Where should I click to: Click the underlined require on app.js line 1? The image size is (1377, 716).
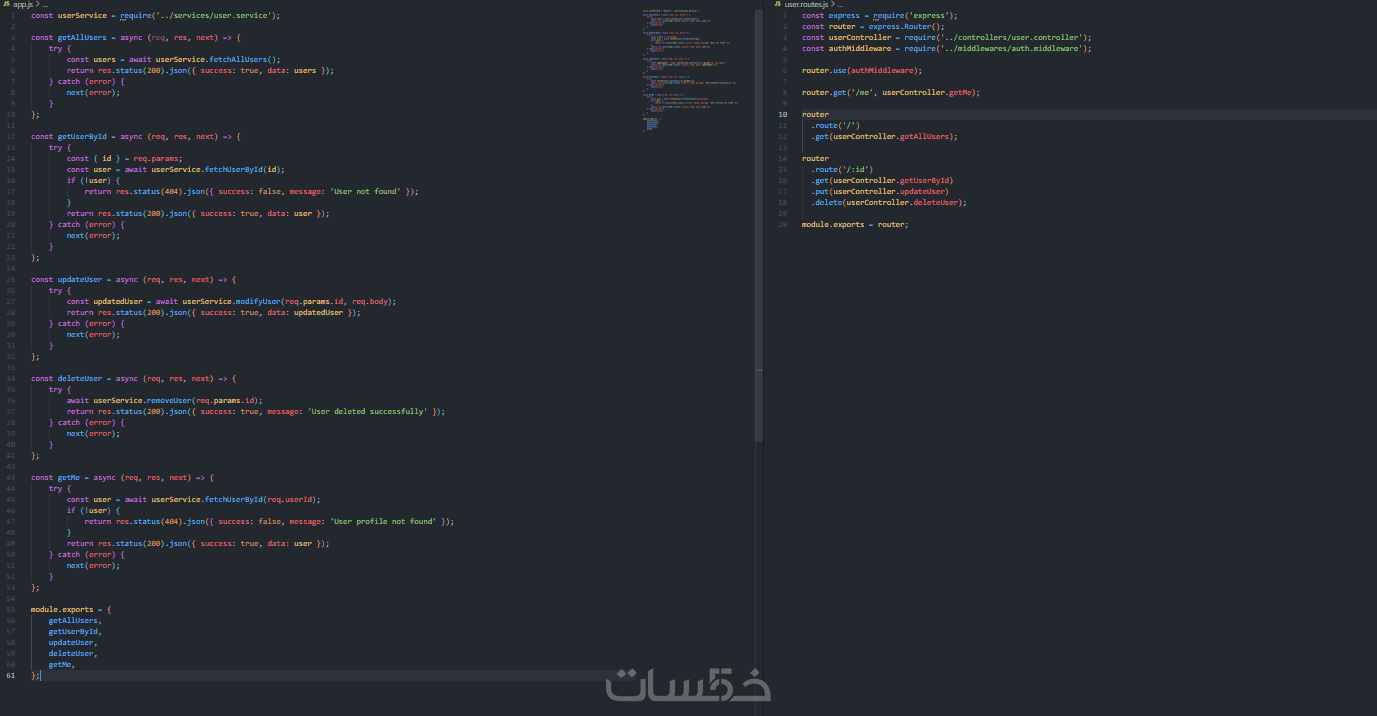point(136,16)
